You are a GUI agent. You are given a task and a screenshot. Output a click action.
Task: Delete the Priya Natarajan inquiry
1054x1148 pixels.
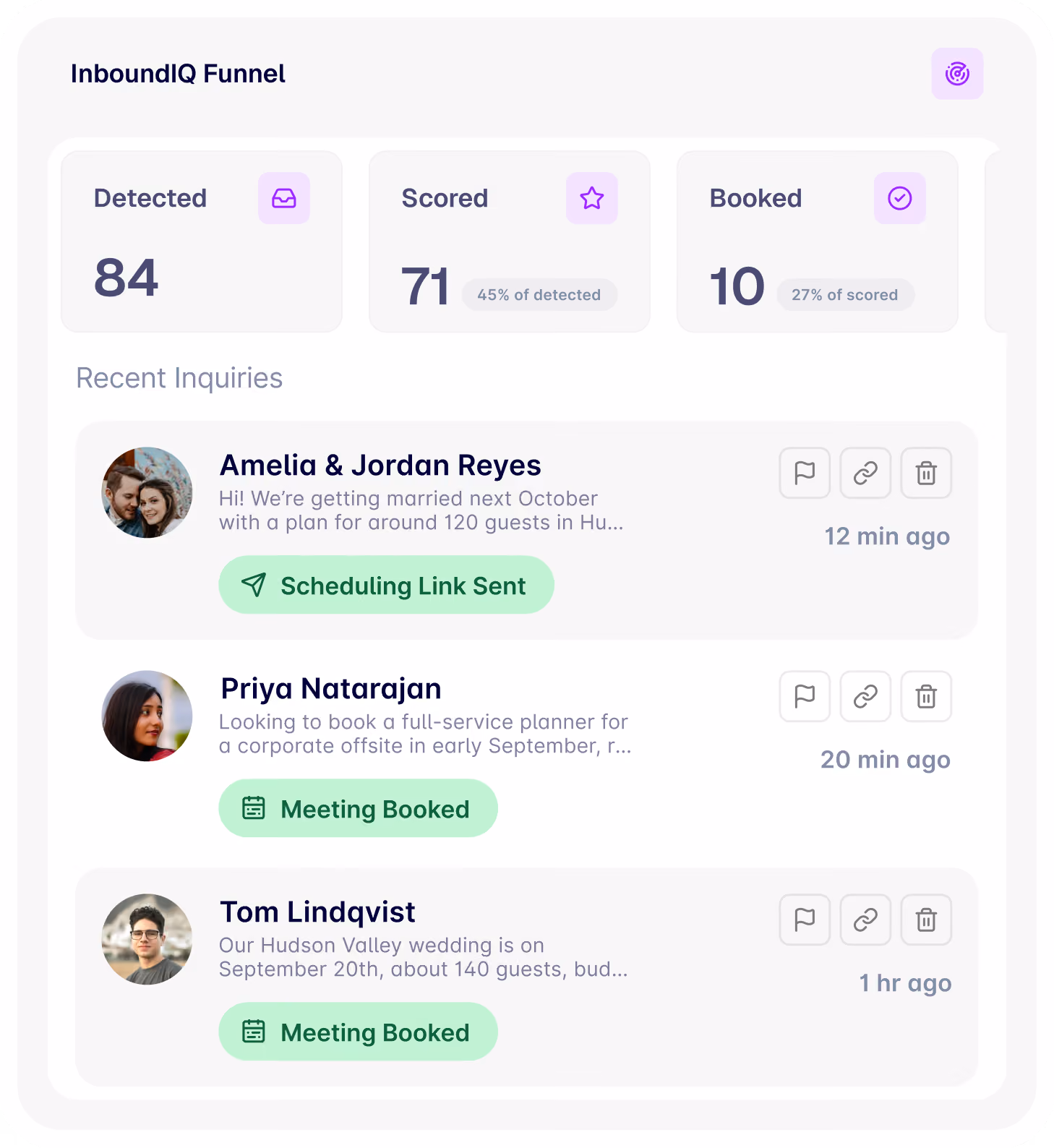point(926,696)
